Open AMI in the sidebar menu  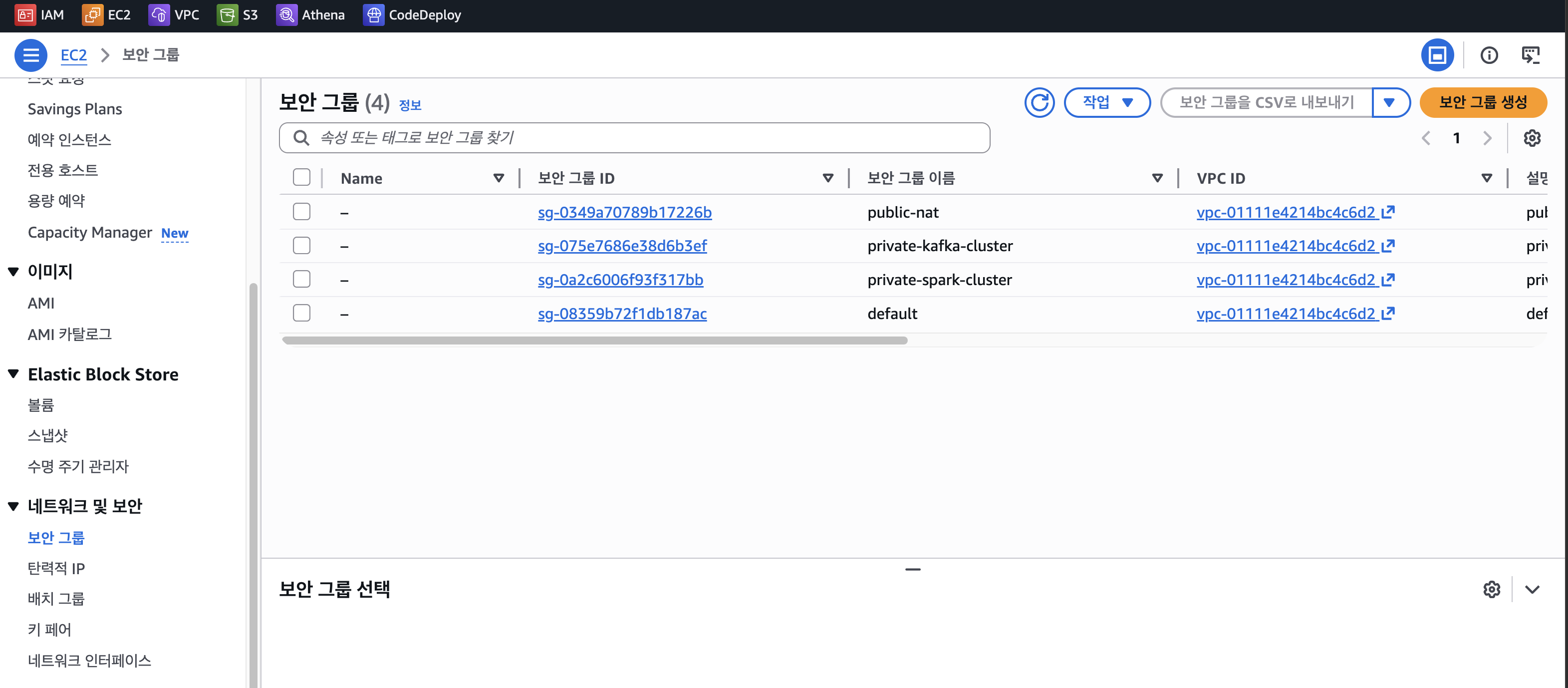(x=41, y=303)
